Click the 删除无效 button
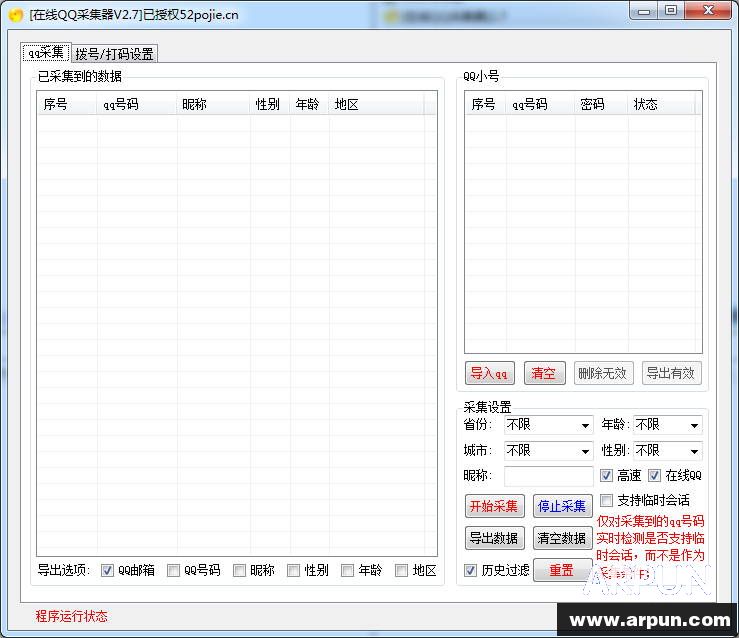Viewport: 739px width, 638px height. point(603,373)
